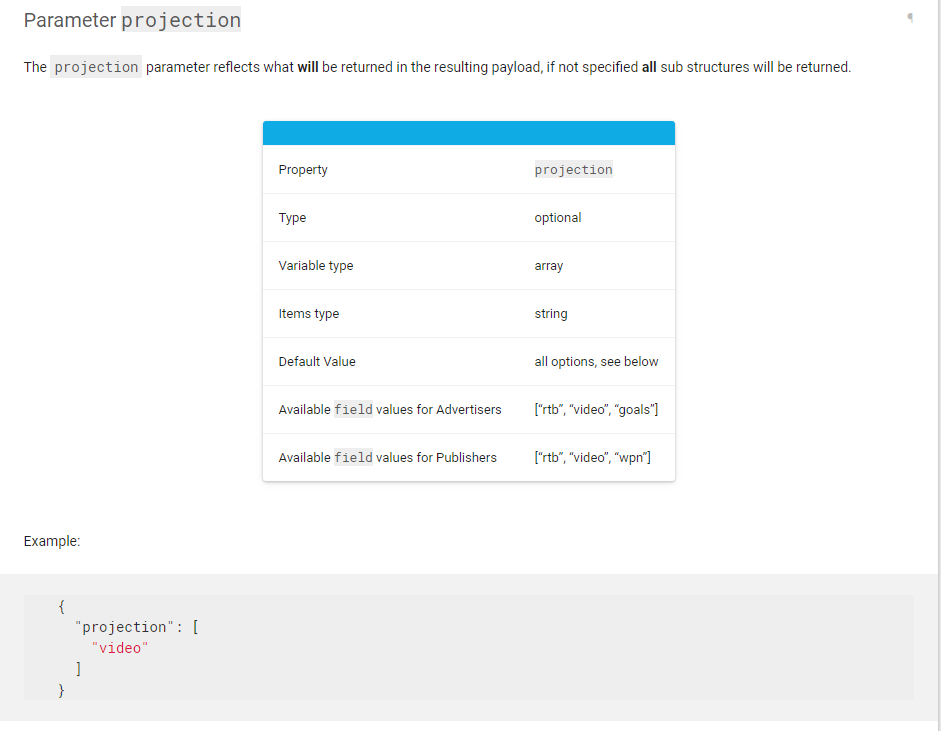The width and height of the screenshot is (941, 731).
Task: Click the "Property" row label
Action: [x=303, y=170]
